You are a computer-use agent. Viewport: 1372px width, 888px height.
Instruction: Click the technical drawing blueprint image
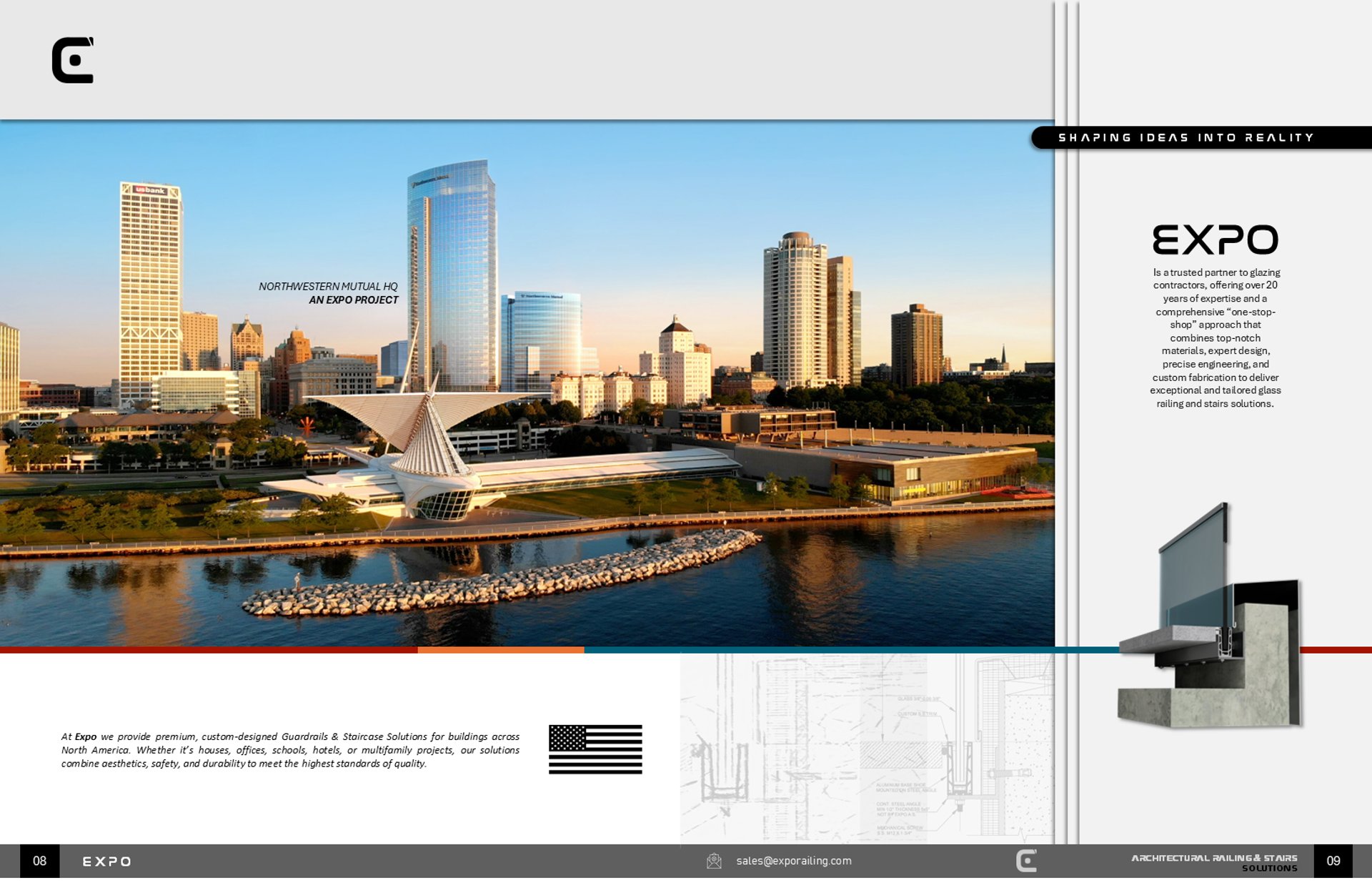click(x=867, y=747)
